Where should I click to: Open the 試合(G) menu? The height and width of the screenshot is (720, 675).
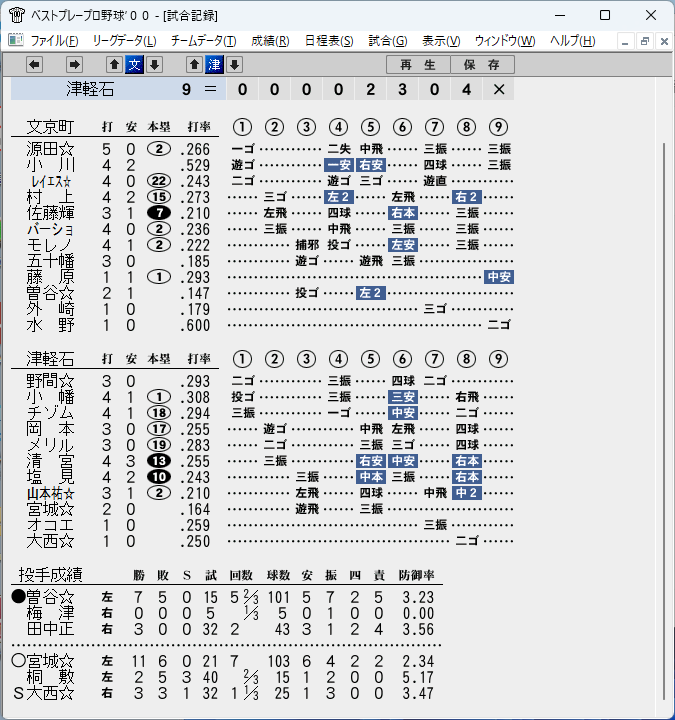(388, 41)
